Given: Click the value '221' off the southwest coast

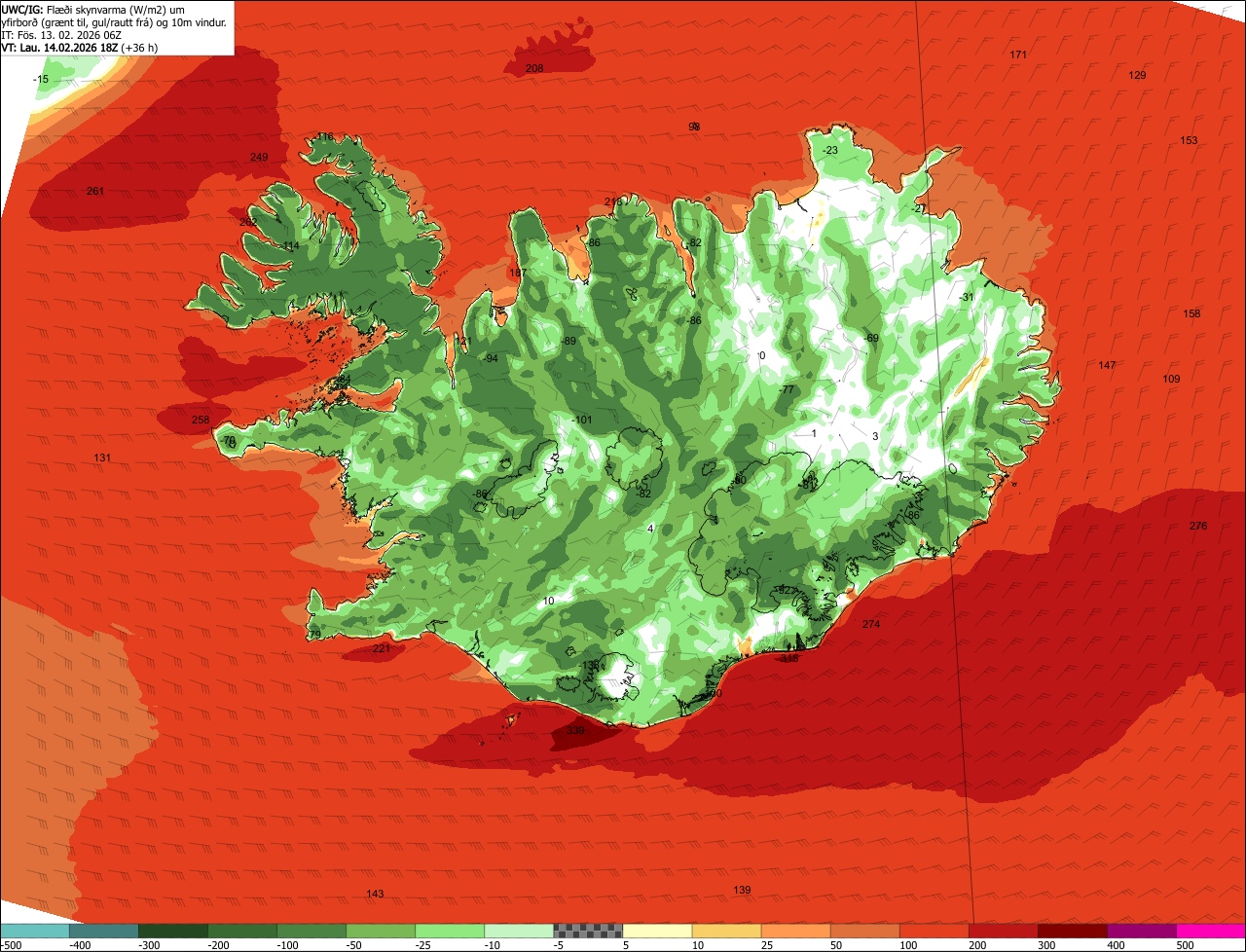Looking at the screenshot, I should 382,648.
